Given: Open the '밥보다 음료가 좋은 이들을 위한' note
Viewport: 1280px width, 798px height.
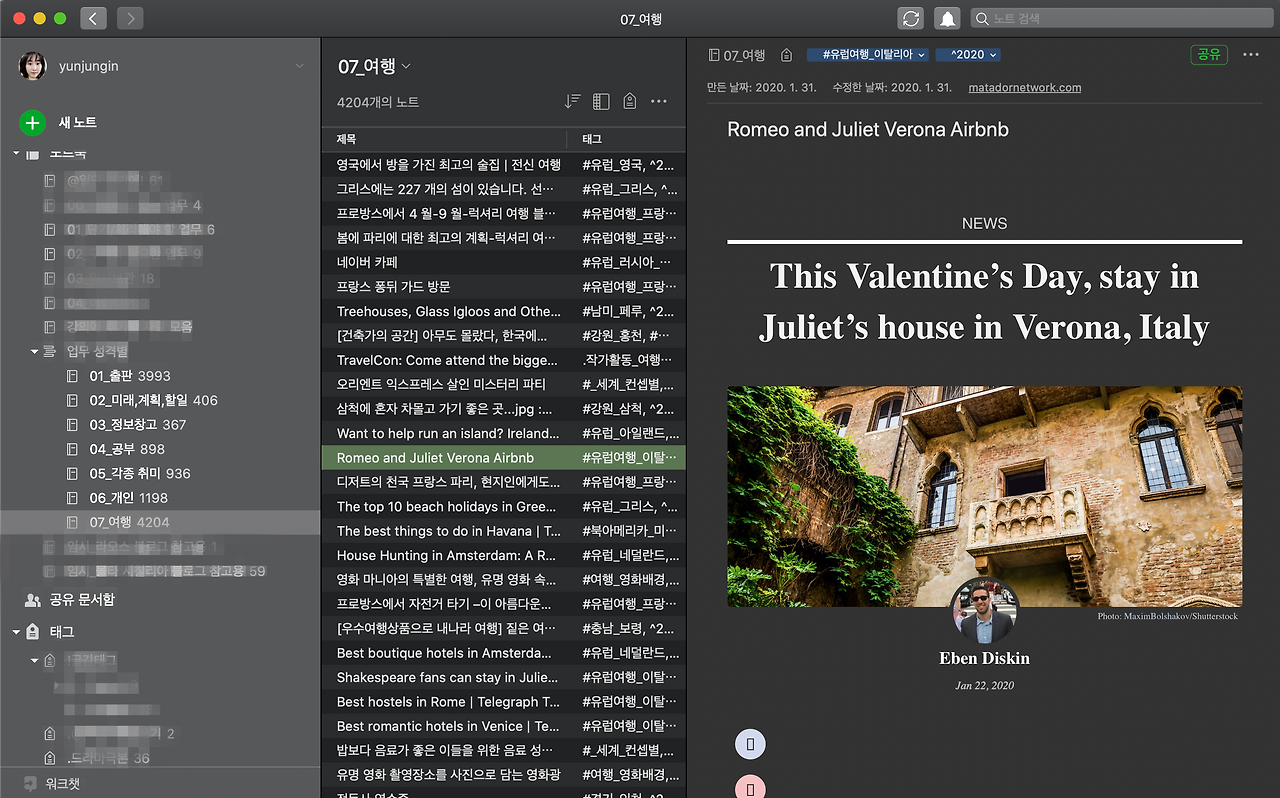Looking at the screenshot, I should [504, 750].
